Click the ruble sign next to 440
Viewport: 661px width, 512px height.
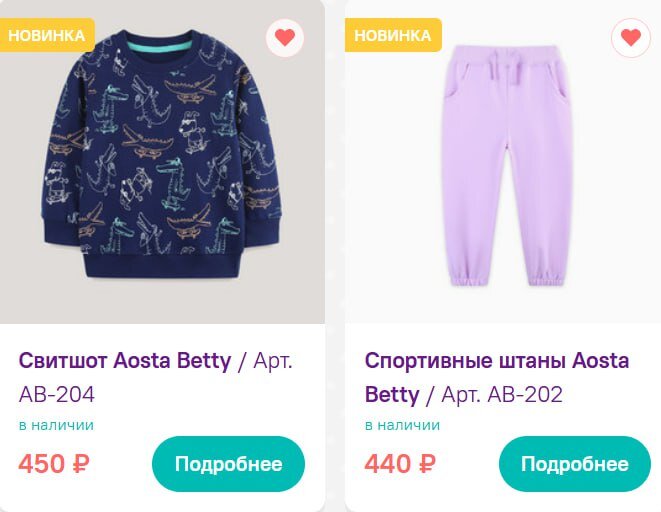(426, 464)
